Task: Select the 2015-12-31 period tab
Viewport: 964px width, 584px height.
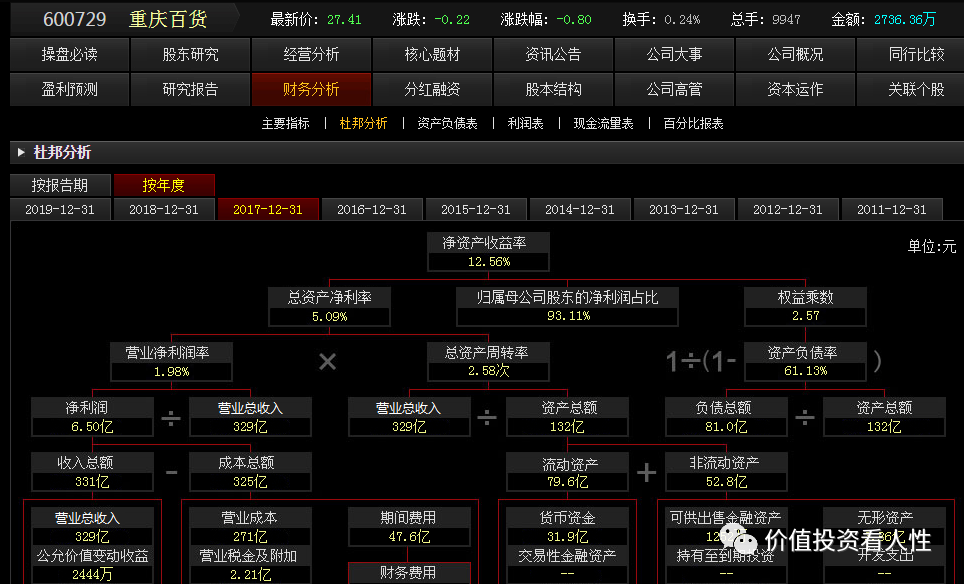Action: (476, 210)
